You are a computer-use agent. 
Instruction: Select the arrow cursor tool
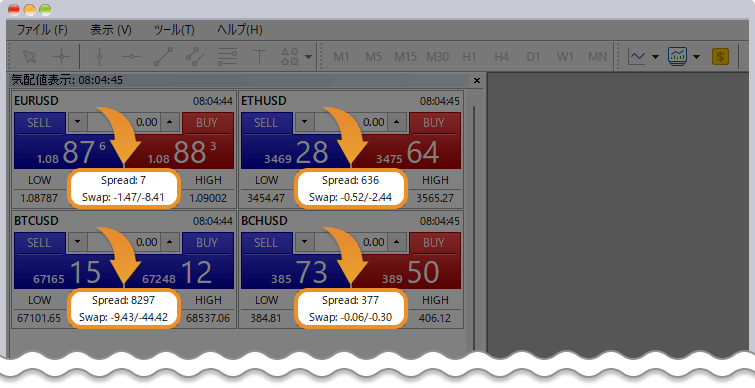[x=30, y=57]
